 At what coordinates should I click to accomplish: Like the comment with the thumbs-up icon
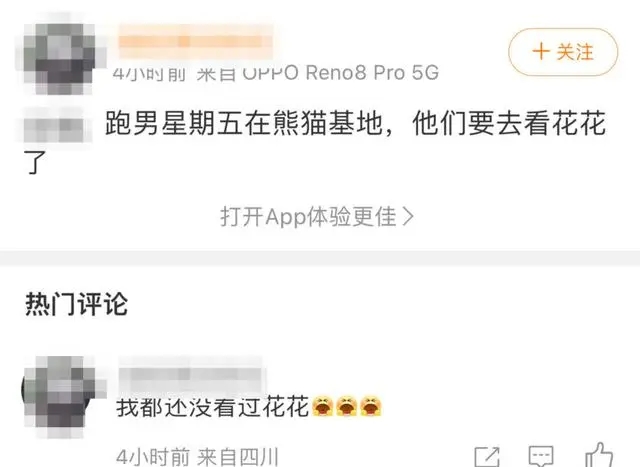tap(599, 455)
